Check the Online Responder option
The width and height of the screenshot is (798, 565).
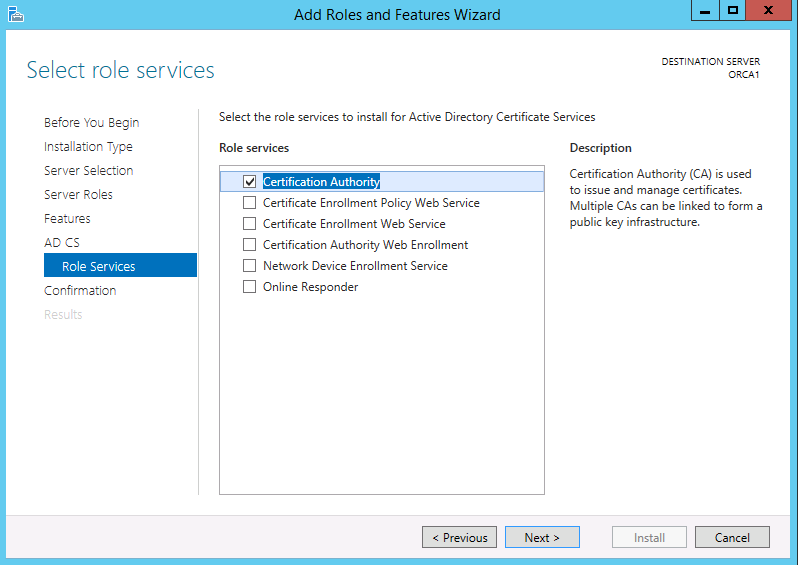250,287
